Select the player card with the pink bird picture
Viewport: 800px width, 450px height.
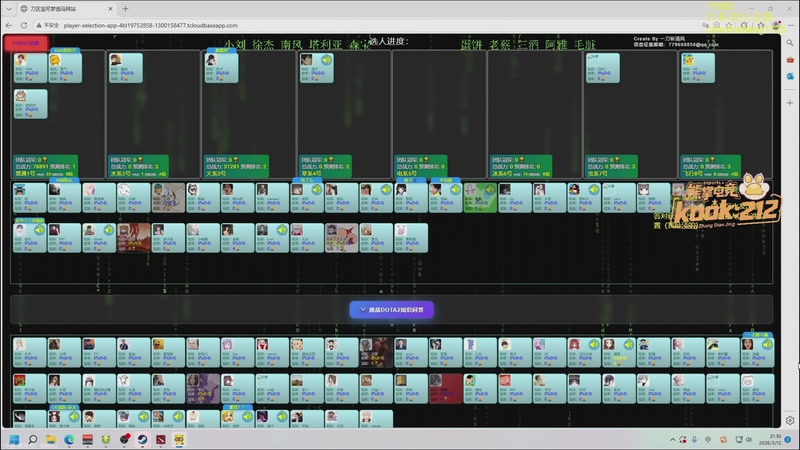coord(341,238)
